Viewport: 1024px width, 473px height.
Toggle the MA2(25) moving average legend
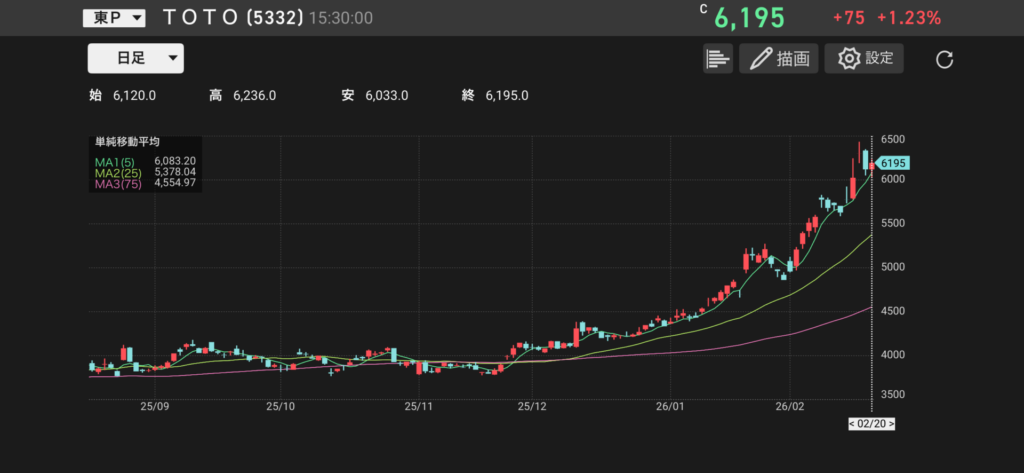coord(117,172)
